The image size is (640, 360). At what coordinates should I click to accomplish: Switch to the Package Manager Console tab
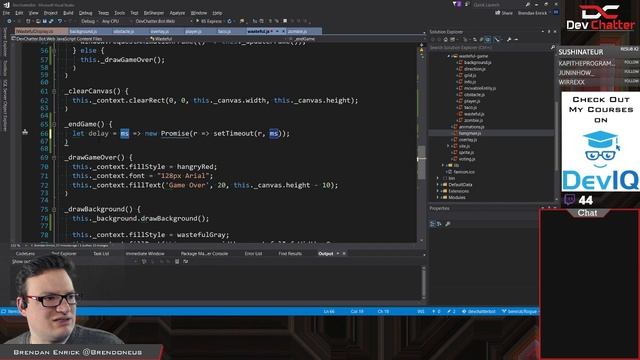point(204,254)
